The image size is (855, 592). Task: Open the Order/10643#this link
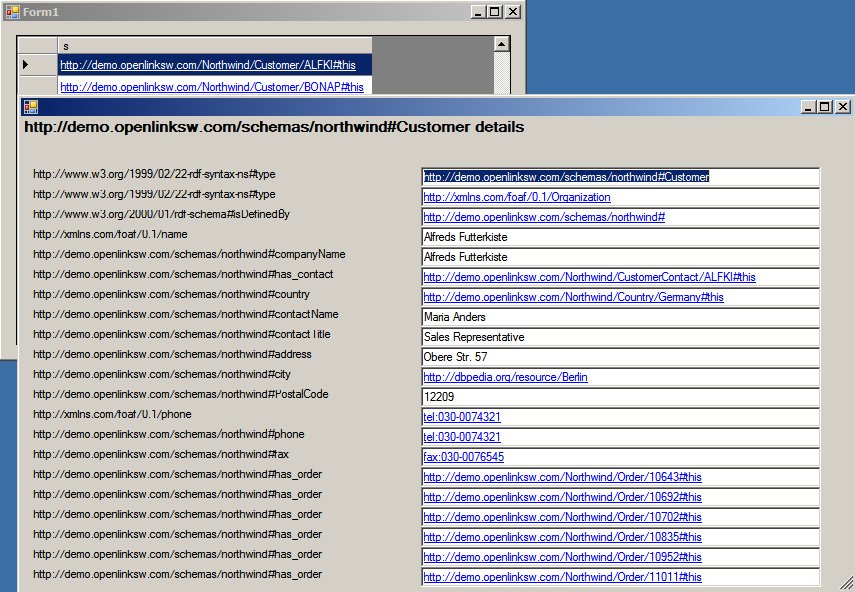(x=562, y=477)
